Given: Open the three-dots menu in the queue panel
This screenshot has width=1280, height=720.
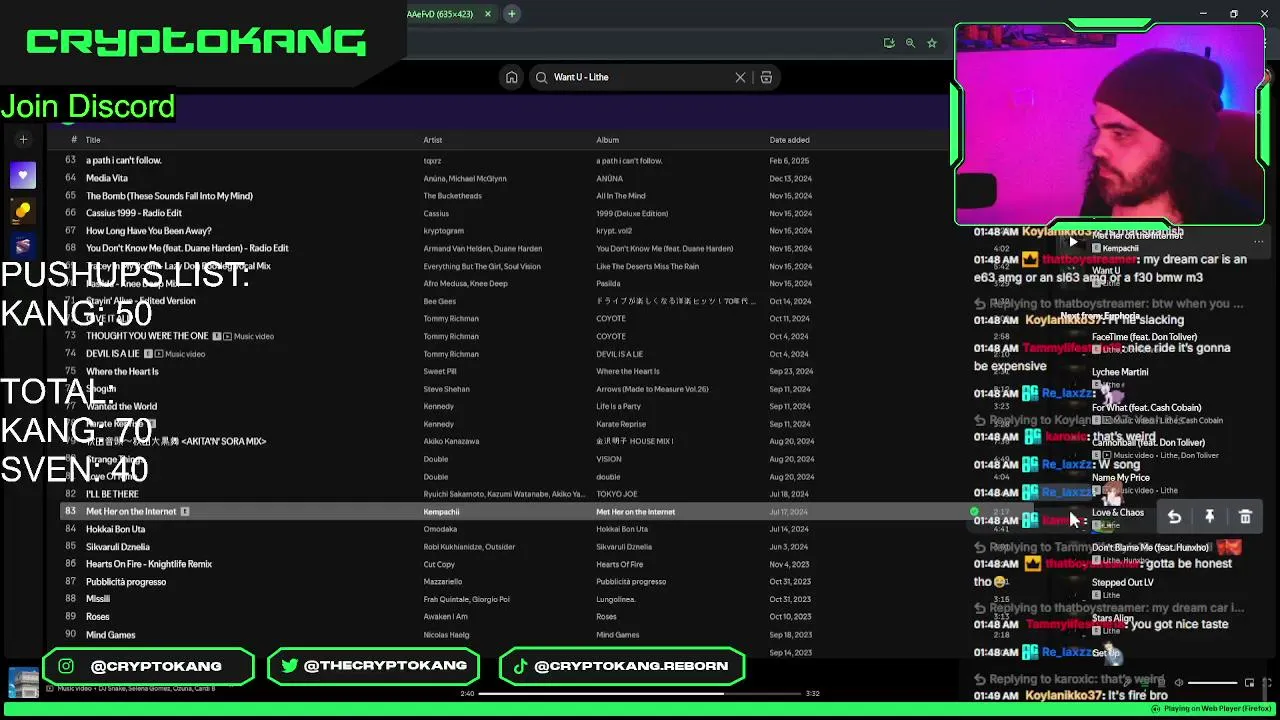Looking at the screenshot, I should (x=1259, y=241).
